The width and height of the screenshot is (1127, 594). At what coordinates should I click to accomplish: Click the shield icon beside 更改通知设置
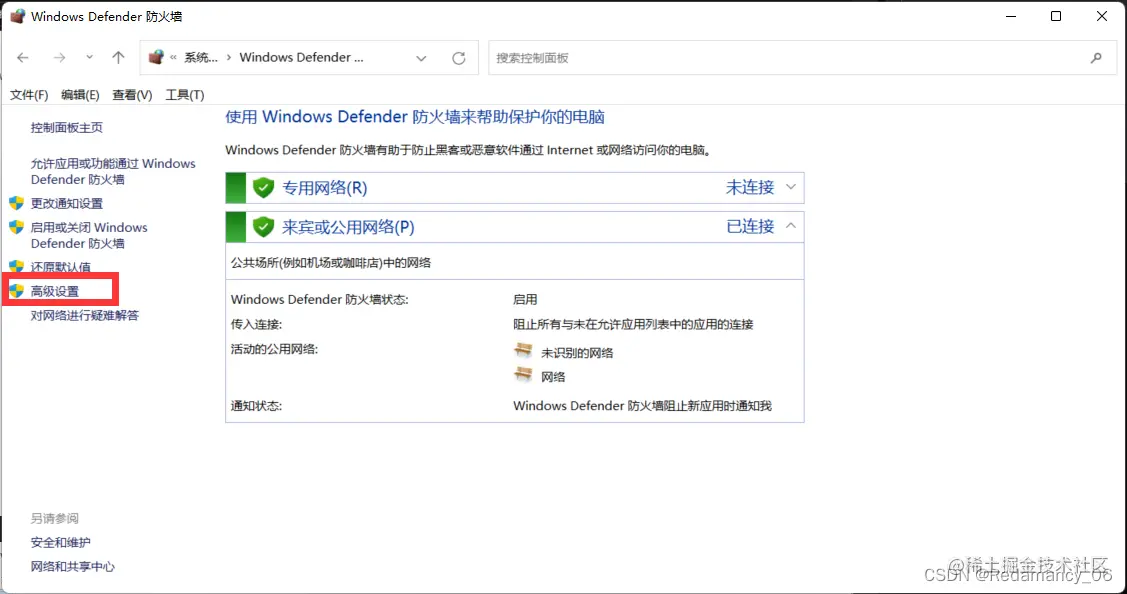(x=17, y=203)
